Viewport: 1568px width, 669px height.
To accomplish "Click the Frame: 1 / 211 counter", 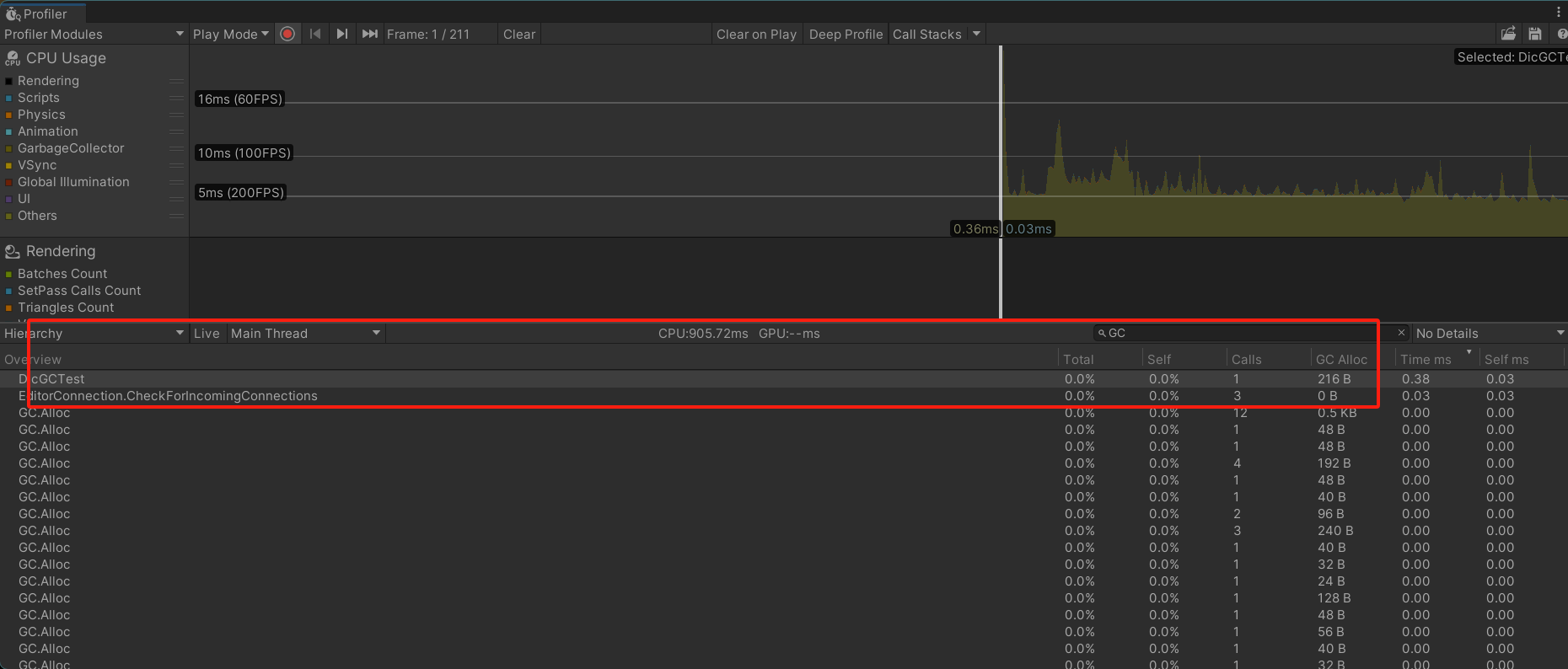I will click(427, 34).
